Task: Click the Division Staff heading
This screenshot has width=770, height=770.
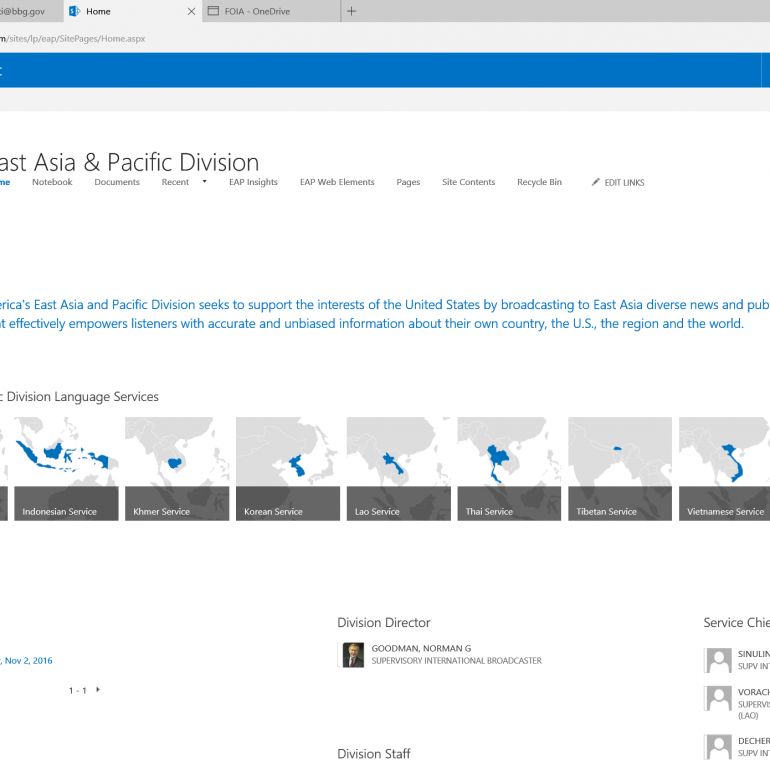Action: click(x=374, y=754)
